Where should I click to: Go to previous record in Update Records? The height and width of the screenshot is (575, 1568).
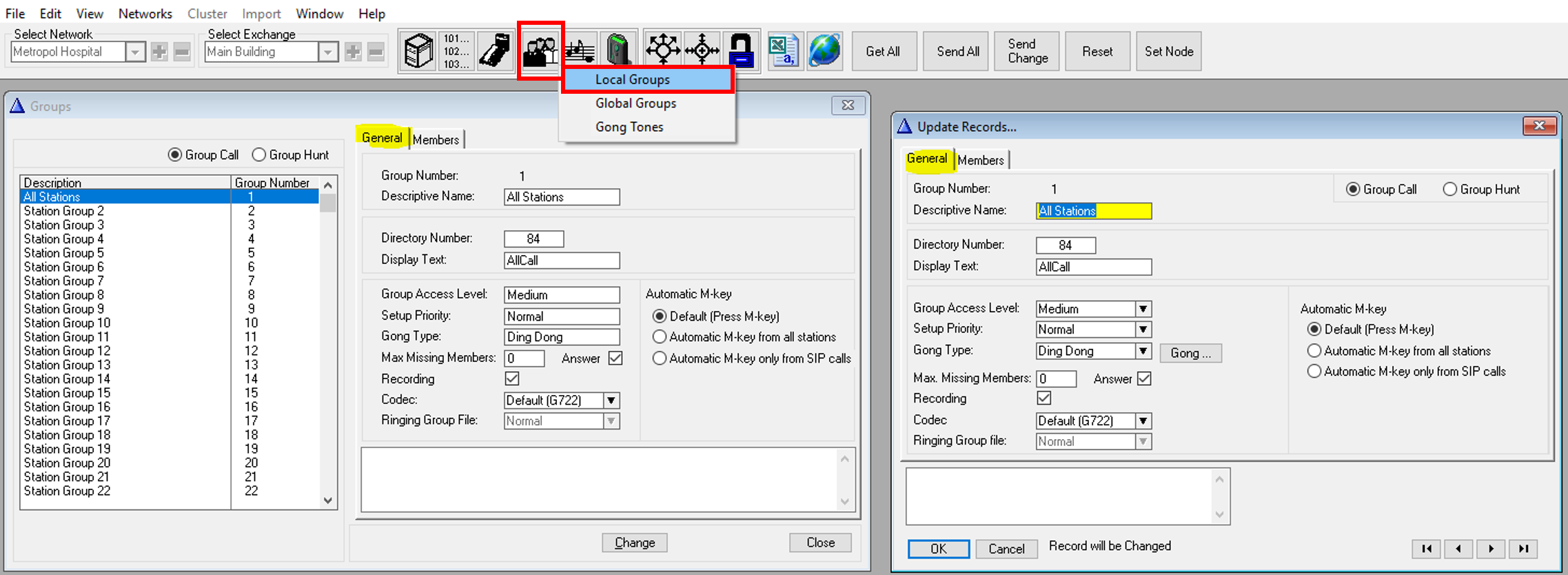coord(1459,549)
